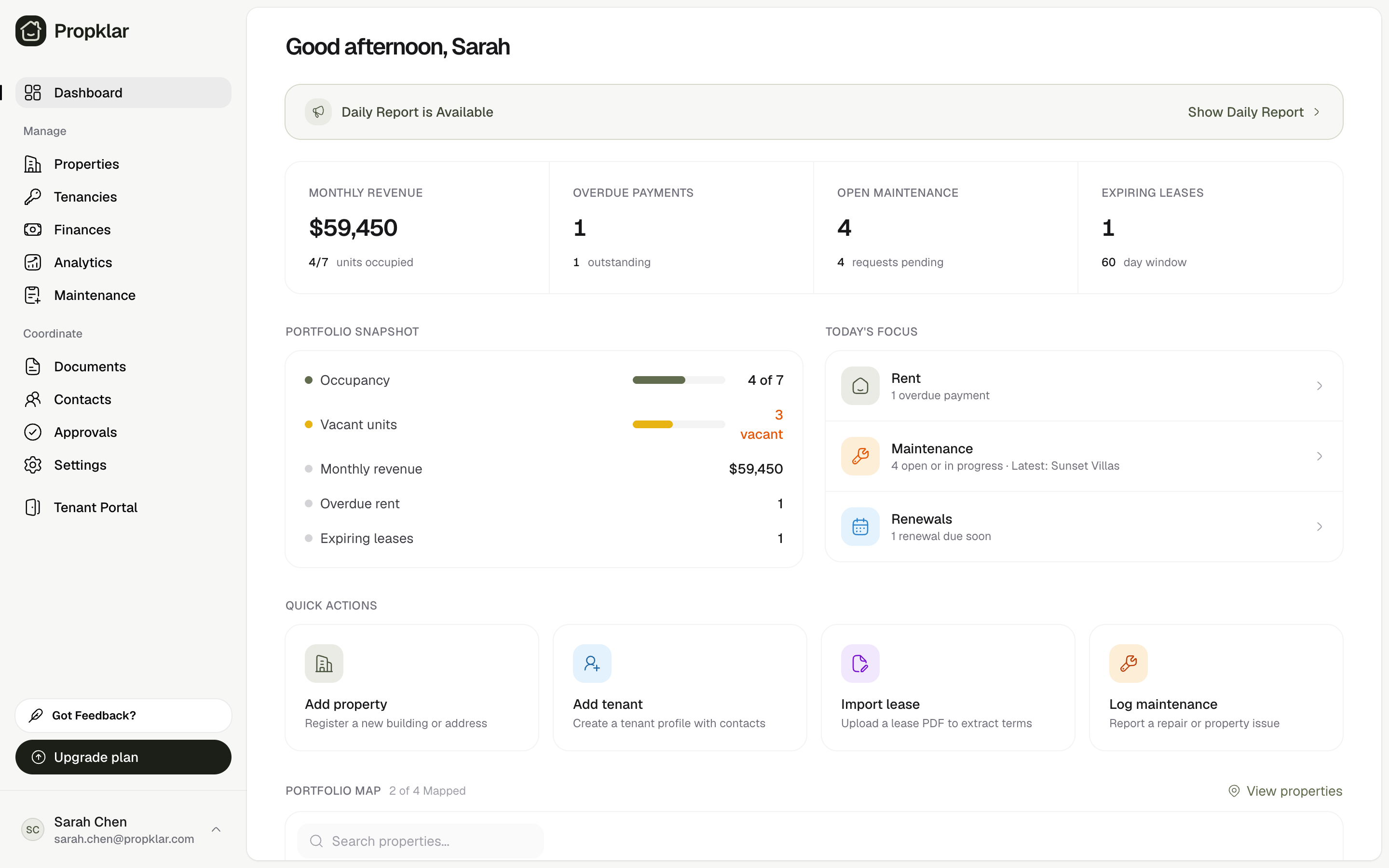Click the Add tenant quick action card
This screenshot has width=1389, height=868.
(x=680, y=688)
